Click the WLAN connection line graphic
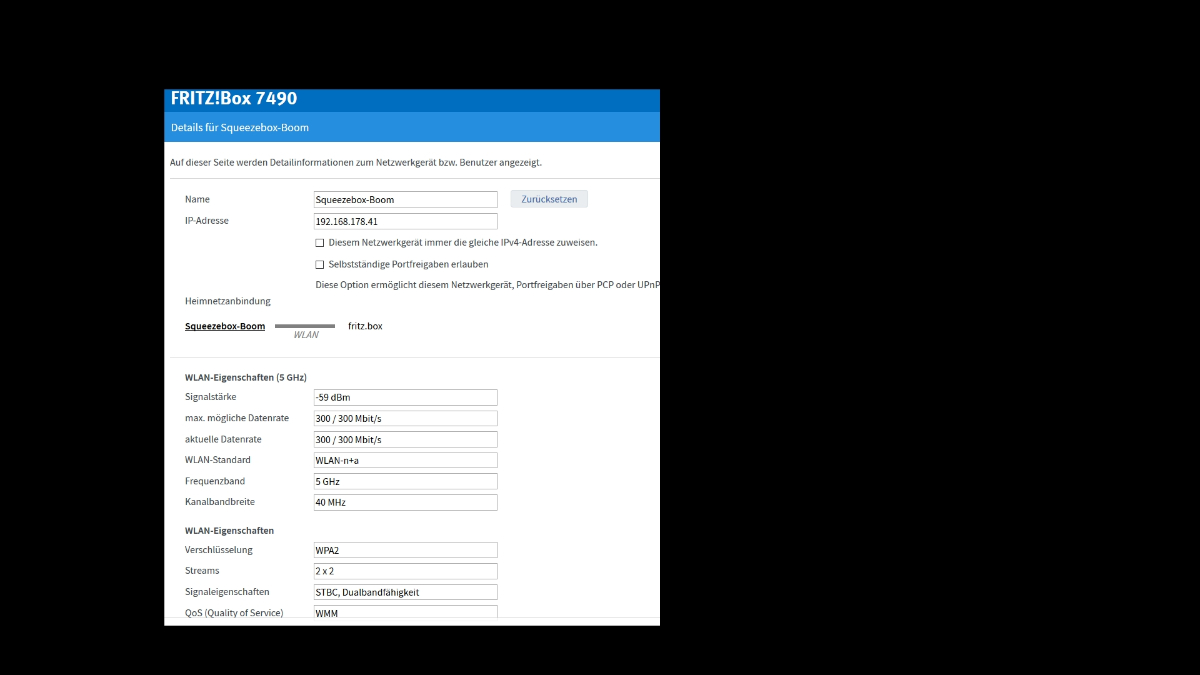Viewport: 1200px width, 675px height. tap(305, 326)
